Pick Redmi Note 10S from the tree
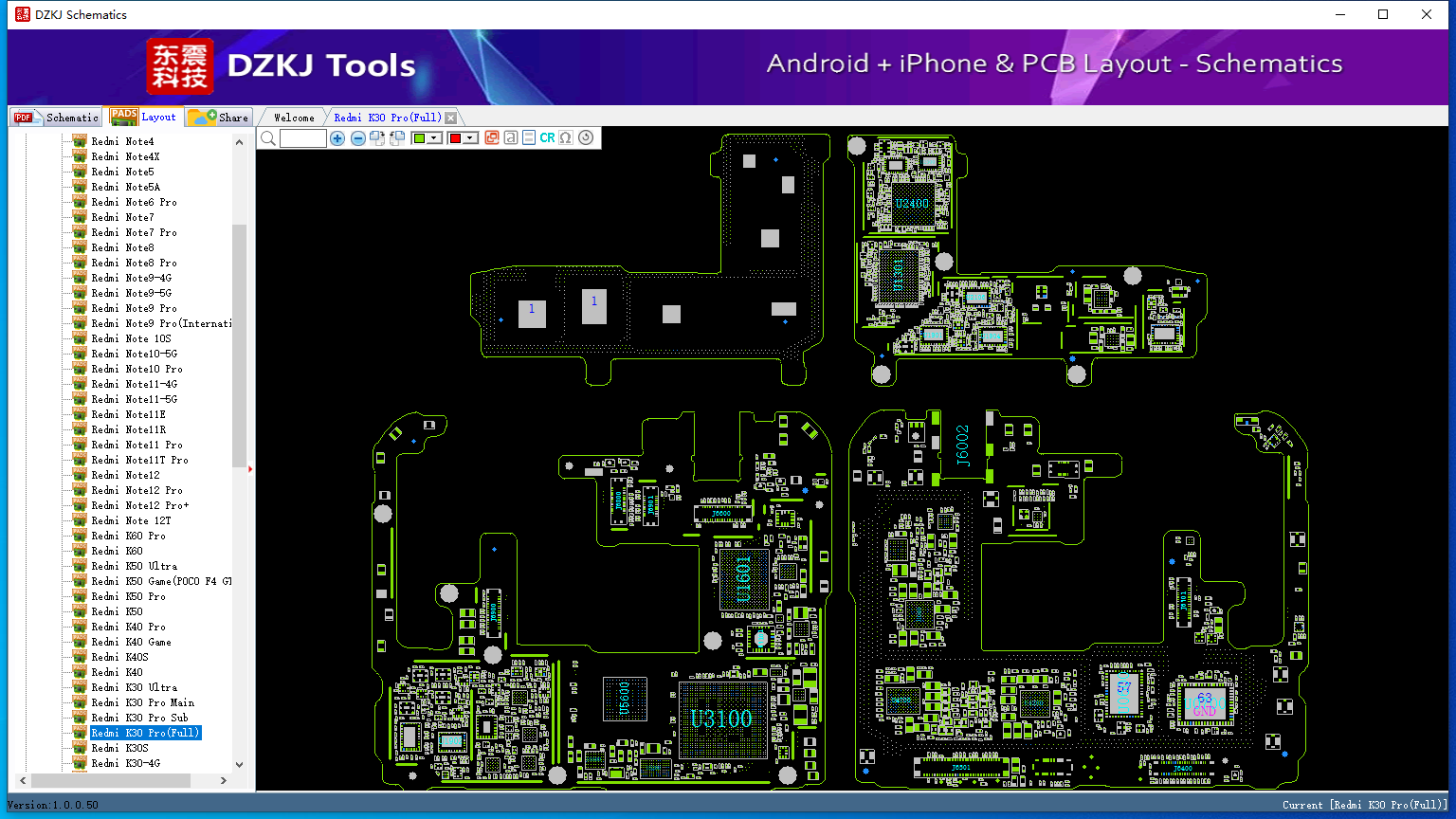The image size is (1456, 819). pyautogui.click(x=132, y=338)
